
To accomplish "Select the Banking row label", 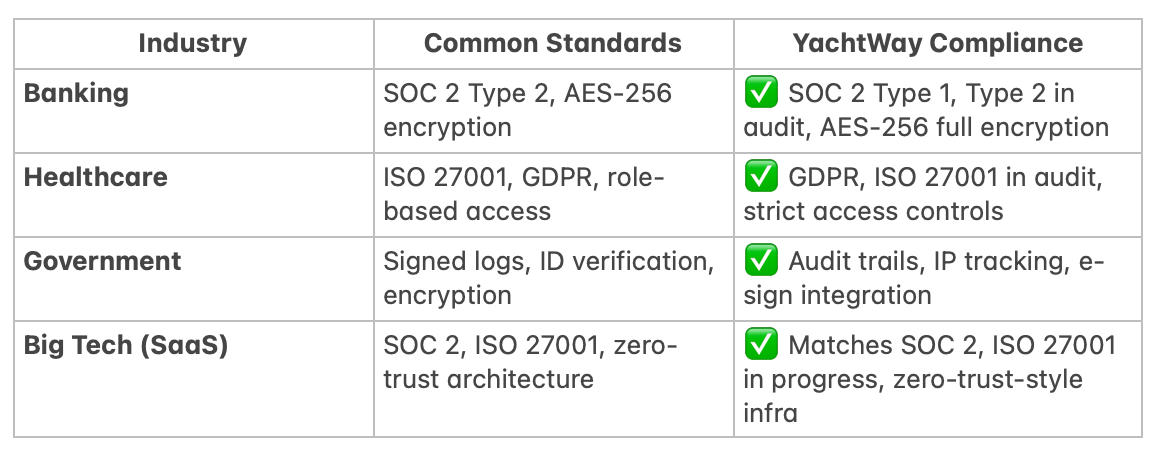I will click(x=76, y=94).
